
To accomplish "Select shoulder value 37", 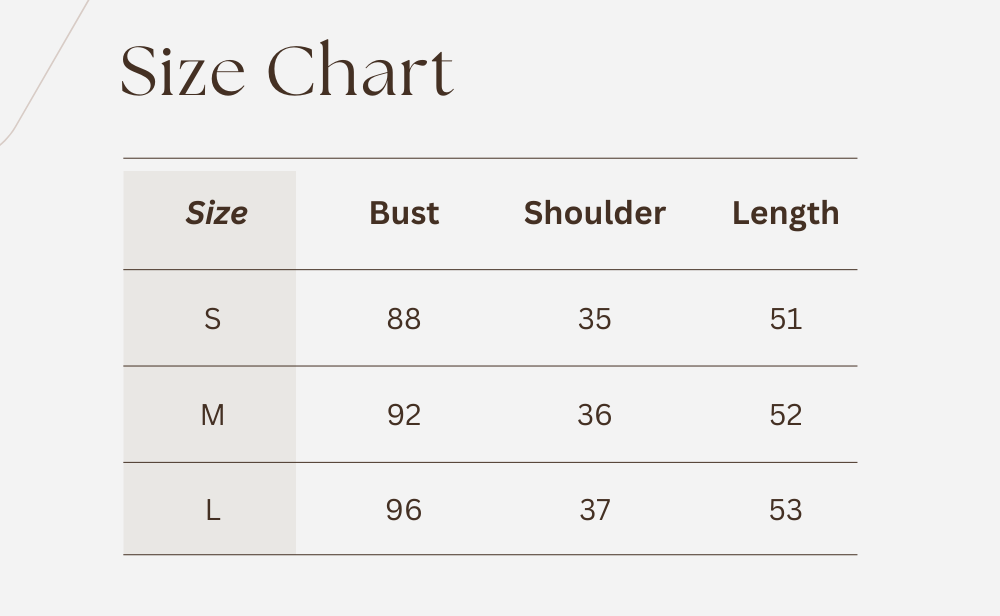I will pos(594,511).
